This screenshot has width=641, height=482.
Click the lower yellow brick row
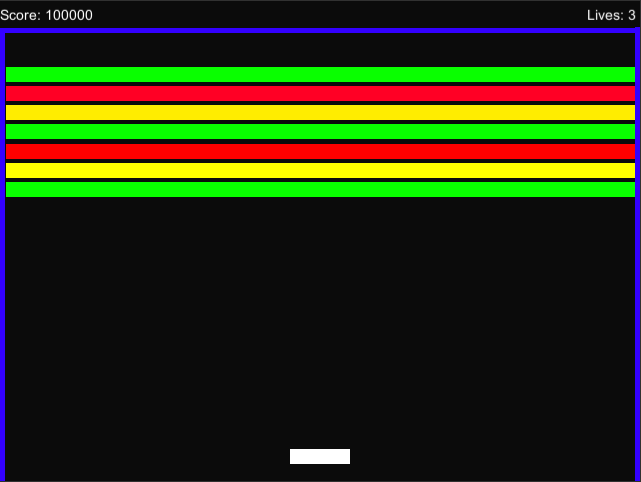tap(320, 170)
